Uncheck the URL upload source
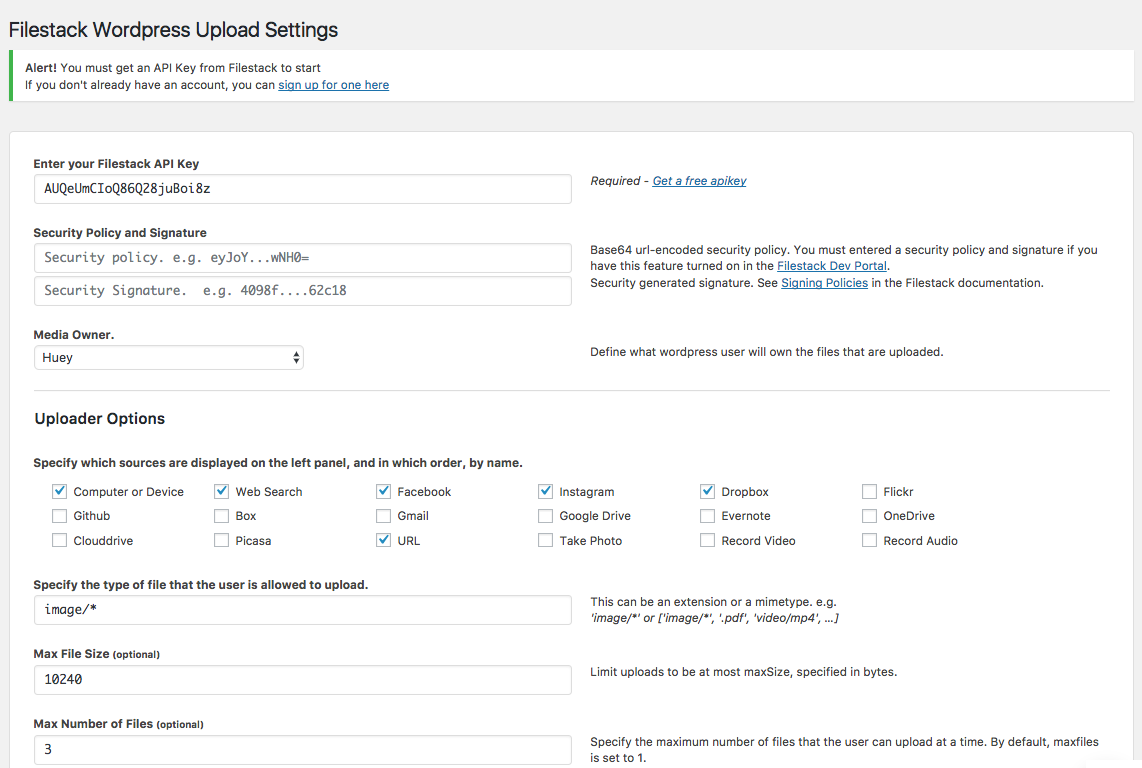The height and width of the screenshot is (768, 1142). click(383, 540)
